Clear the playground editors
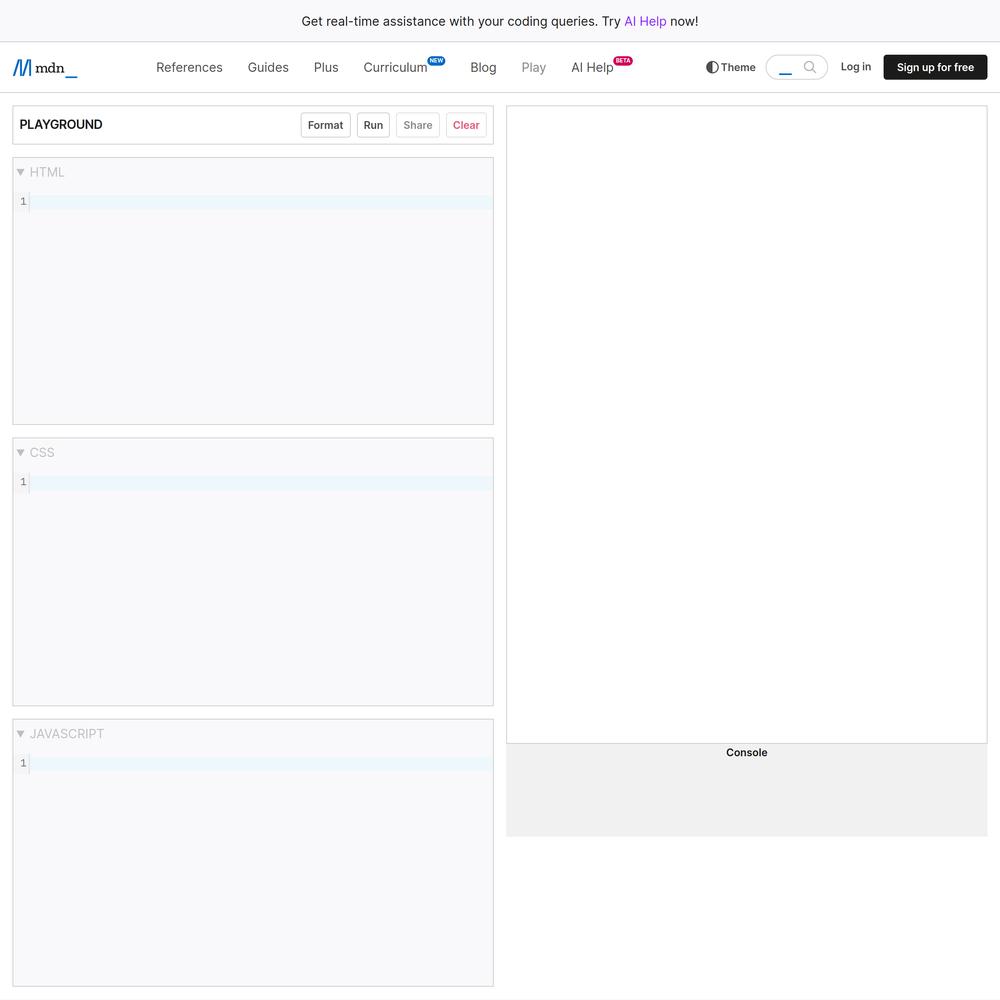Screen dimensions: 1000x1000 (x=466, y=125)
